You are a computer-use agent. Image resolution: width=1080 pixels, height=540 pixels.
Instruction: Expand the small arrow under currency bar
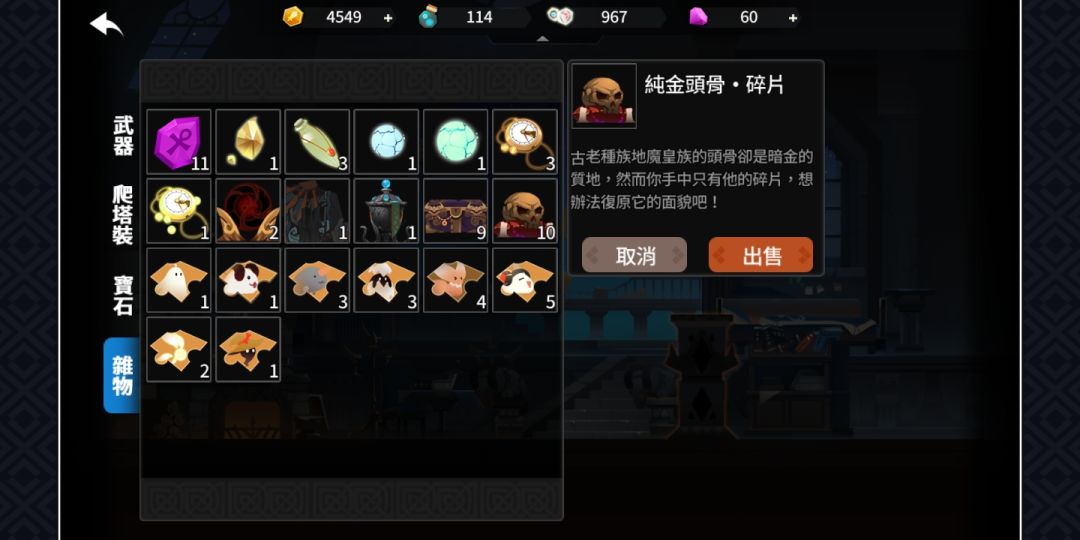click(x=543, y=39)
